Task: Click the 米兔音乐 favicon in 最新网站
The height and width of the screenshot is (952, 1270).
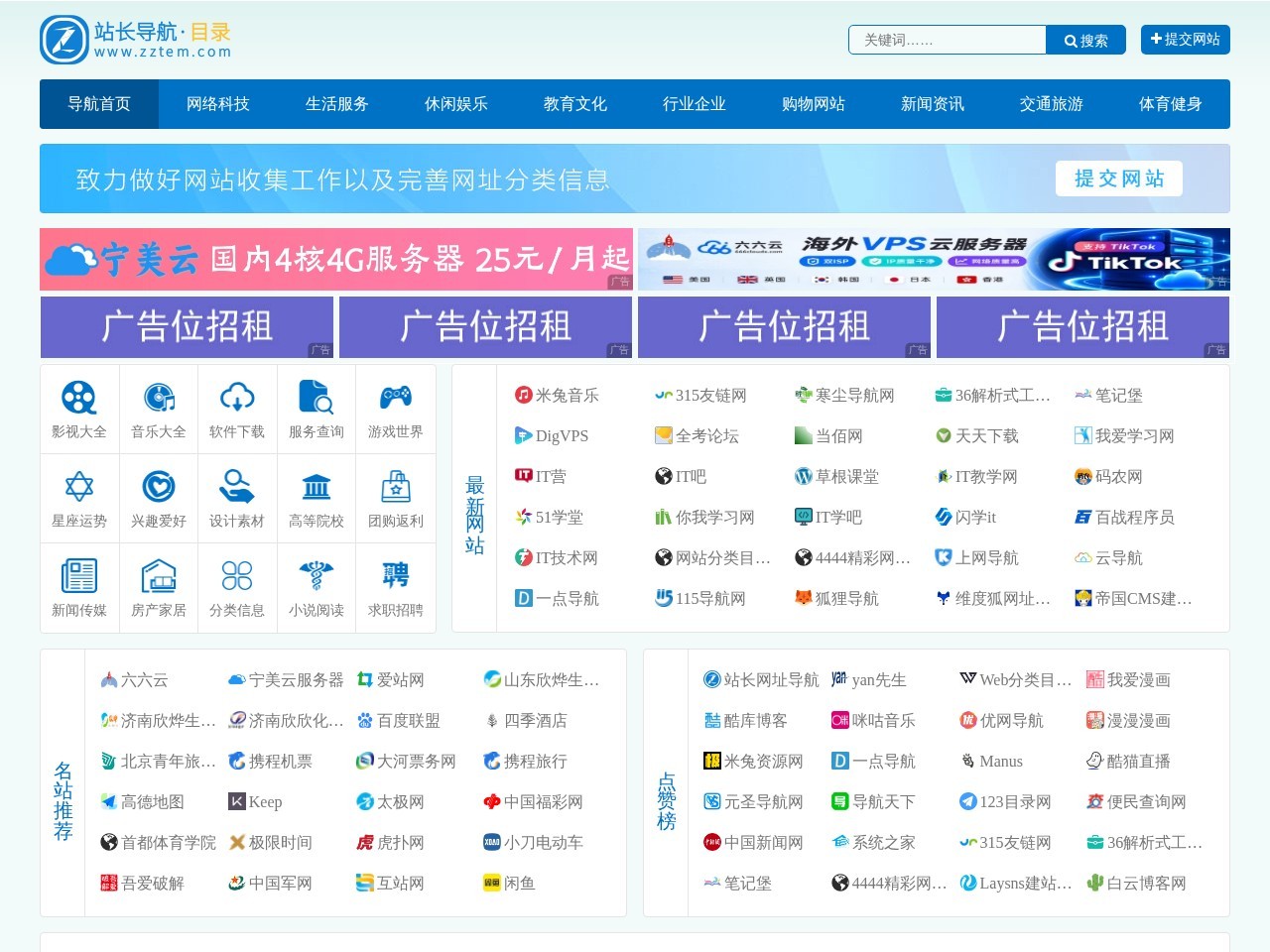Action: pyautogui.click(x=524, y=395)
